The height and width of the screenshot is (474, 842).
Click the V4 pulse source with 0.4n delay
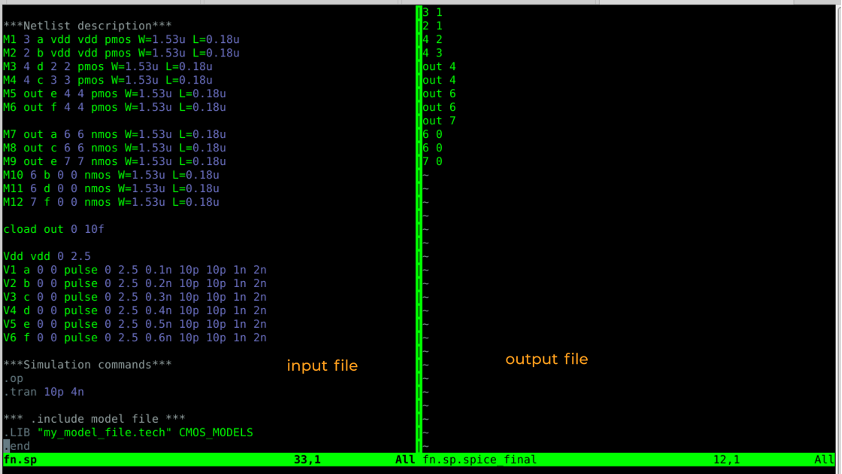point(135,311)
